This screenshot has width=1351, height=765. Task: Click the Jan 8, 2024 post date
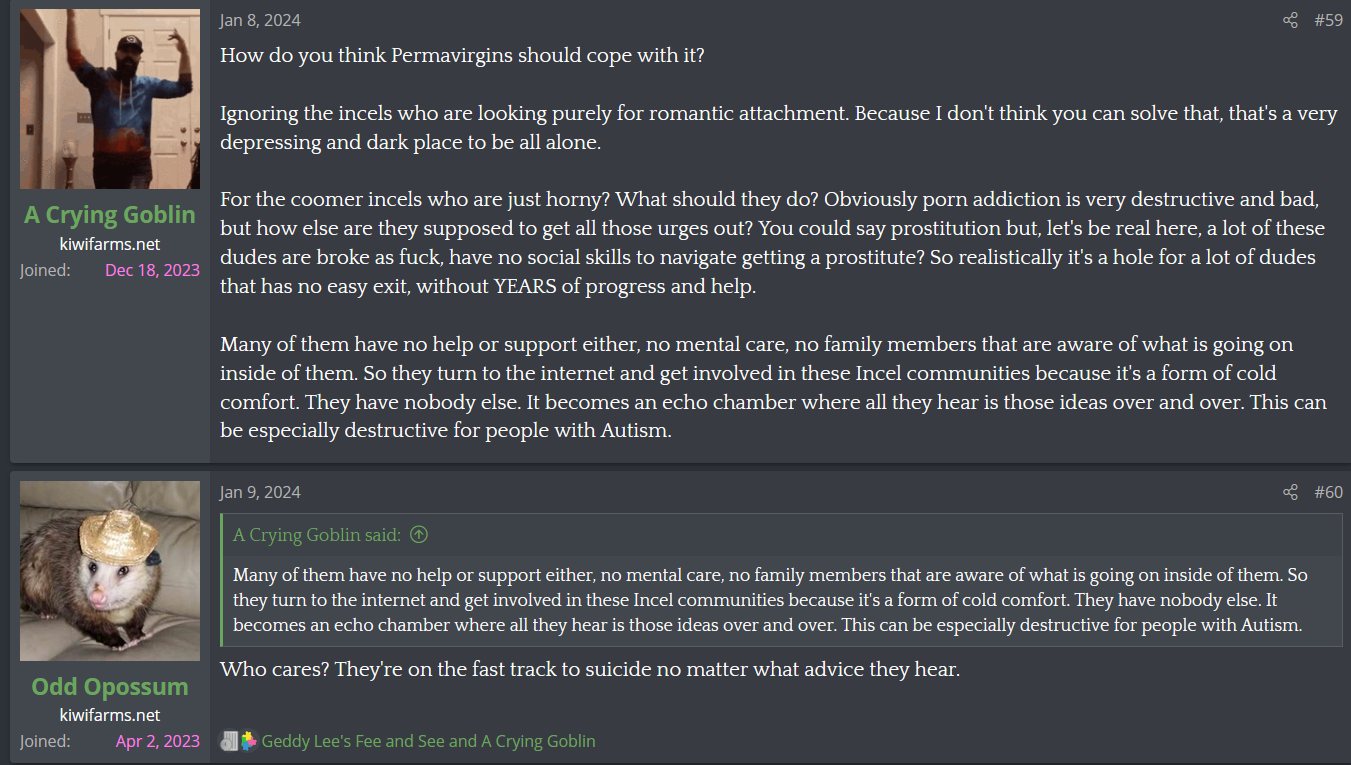260,20
